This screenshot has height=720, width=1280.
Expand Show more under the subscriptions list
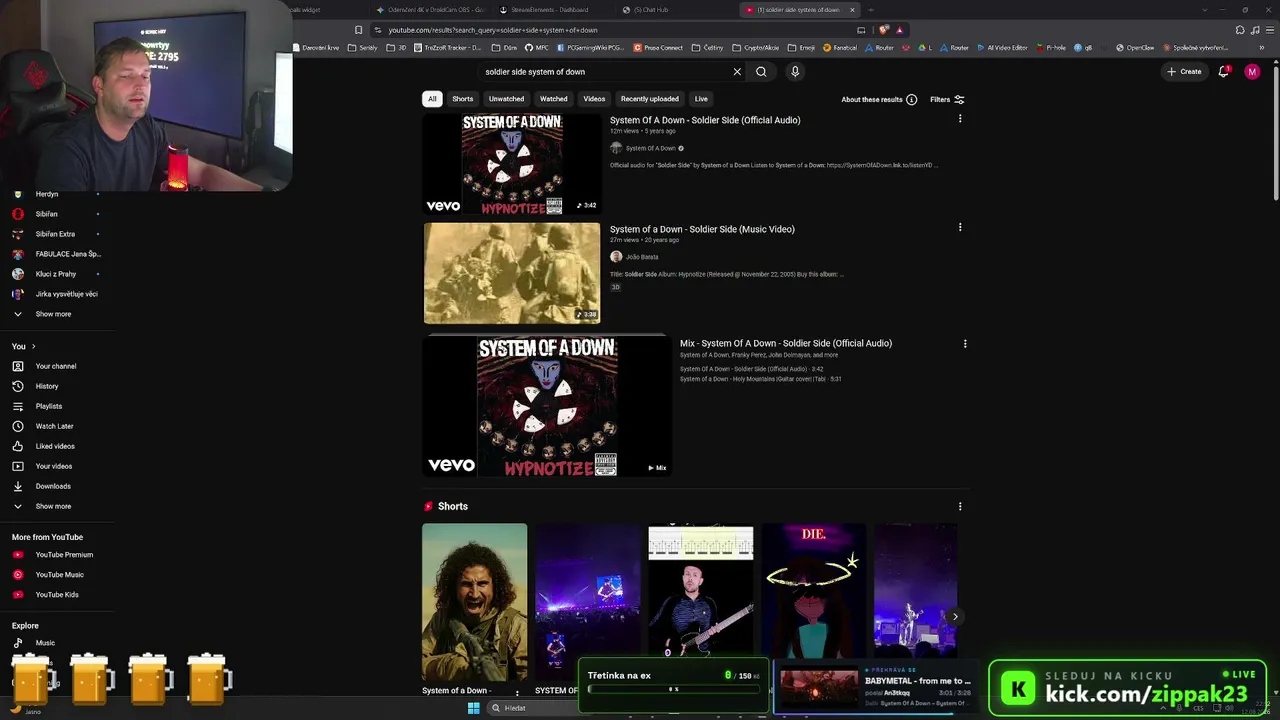coord(53,314)
